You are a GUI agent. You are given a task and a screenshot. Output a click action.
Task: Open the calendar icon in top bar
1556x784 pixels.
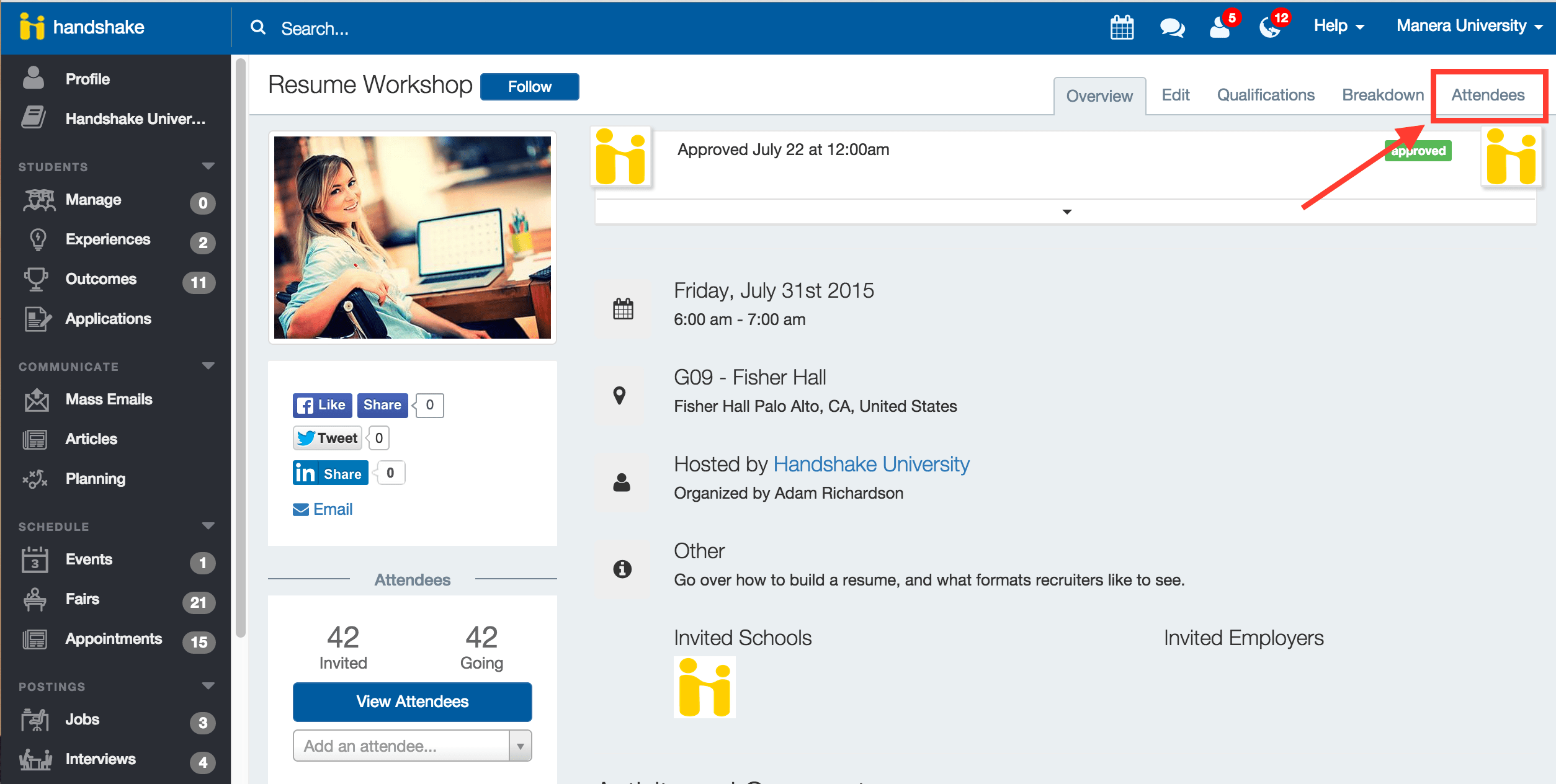pos(1122,27)
